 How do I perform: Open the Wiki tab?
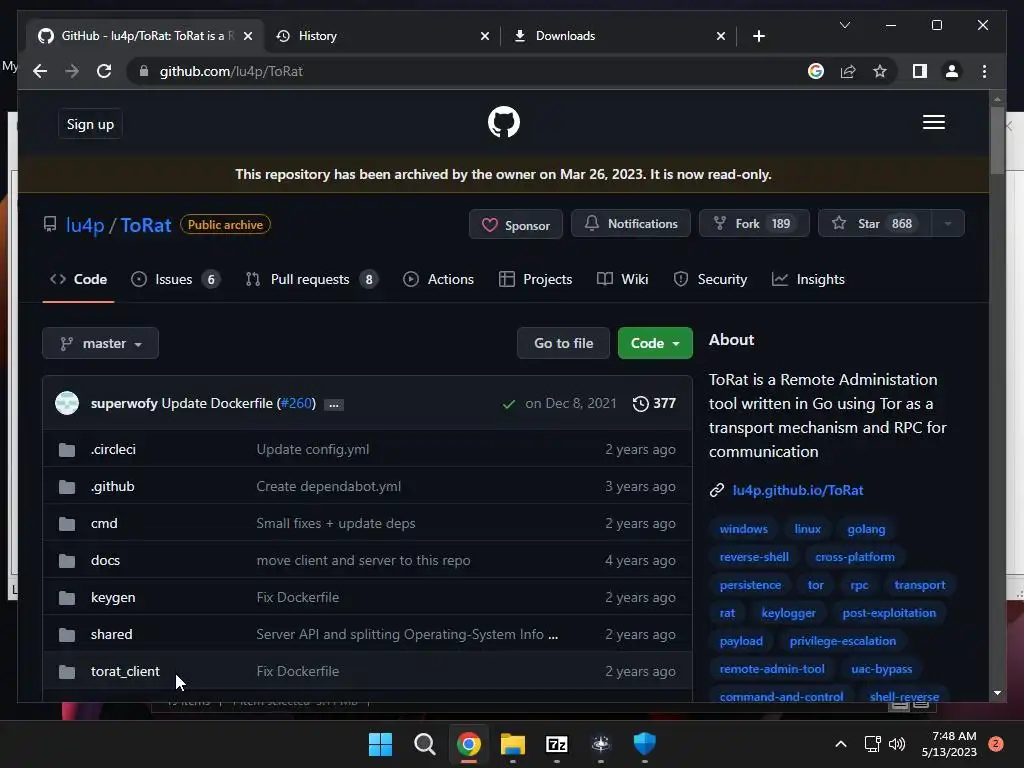pos(622,280)
